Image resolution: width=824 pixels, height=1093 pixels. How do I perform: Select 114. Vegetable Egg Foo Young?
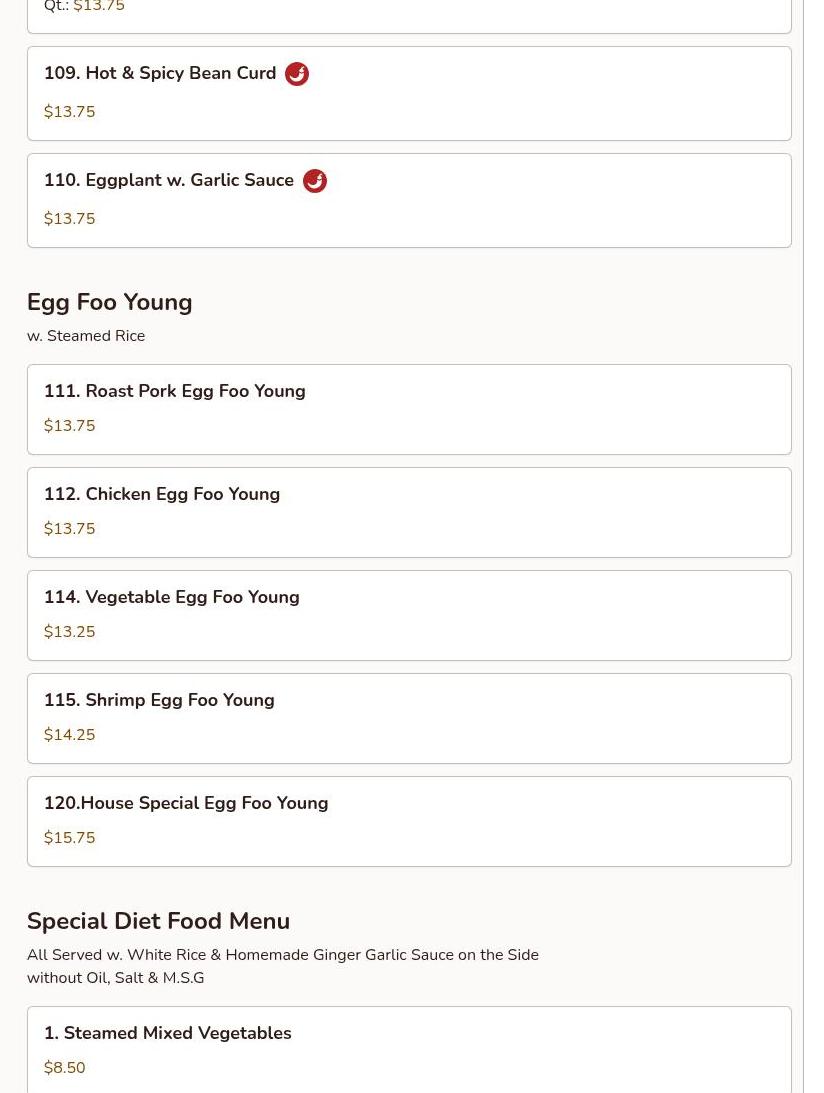tap(409, 616)
